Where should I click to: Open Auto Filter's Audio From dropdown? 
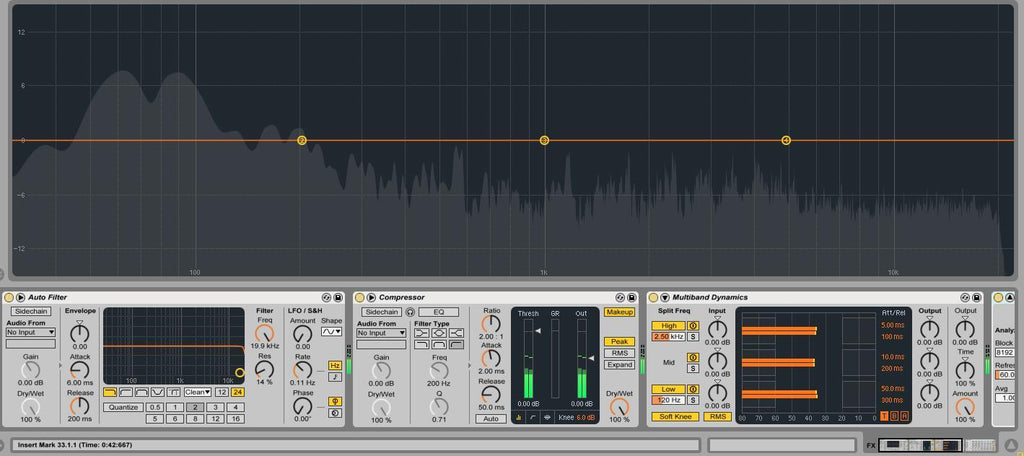coord(31,332)
